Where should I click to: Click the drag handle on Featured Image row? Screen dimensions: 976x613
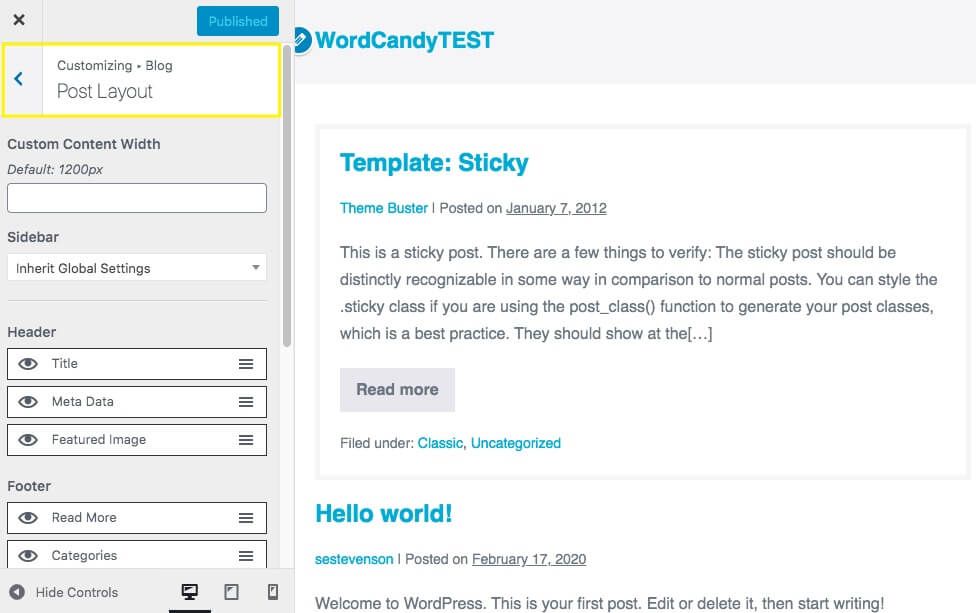[246, 440]
